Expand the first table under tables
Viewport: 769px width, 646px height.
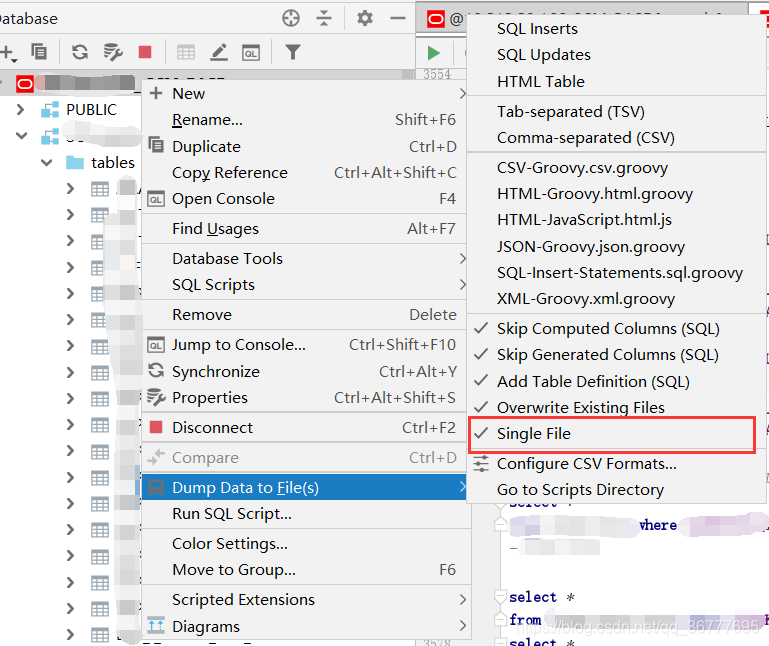click(70, 188)
